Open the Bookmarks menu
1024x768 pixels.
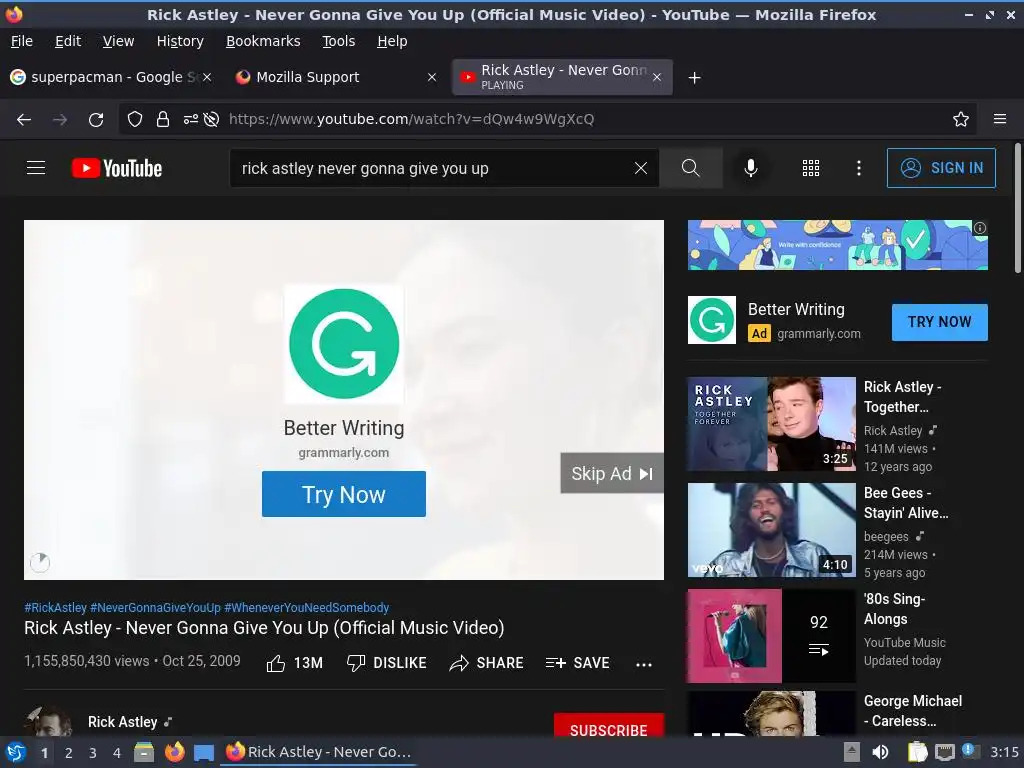pyautogui.click(x=263, y=41)
